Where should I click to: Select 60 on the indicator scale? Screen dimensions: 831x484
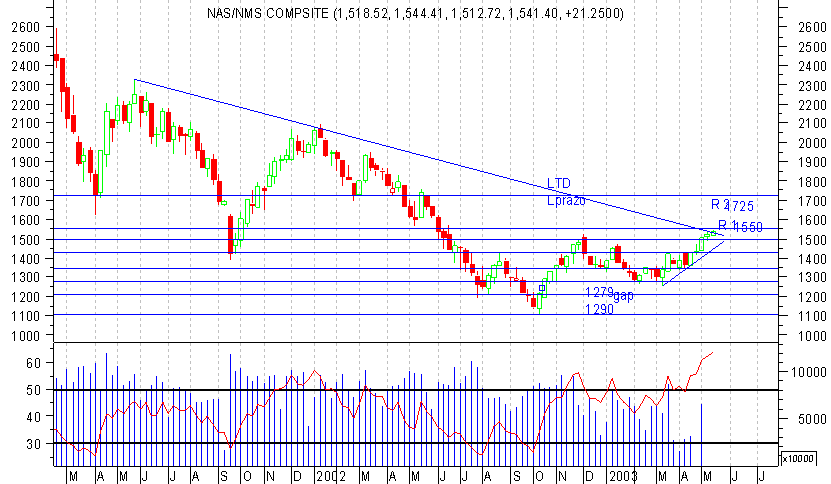(33, 363)
